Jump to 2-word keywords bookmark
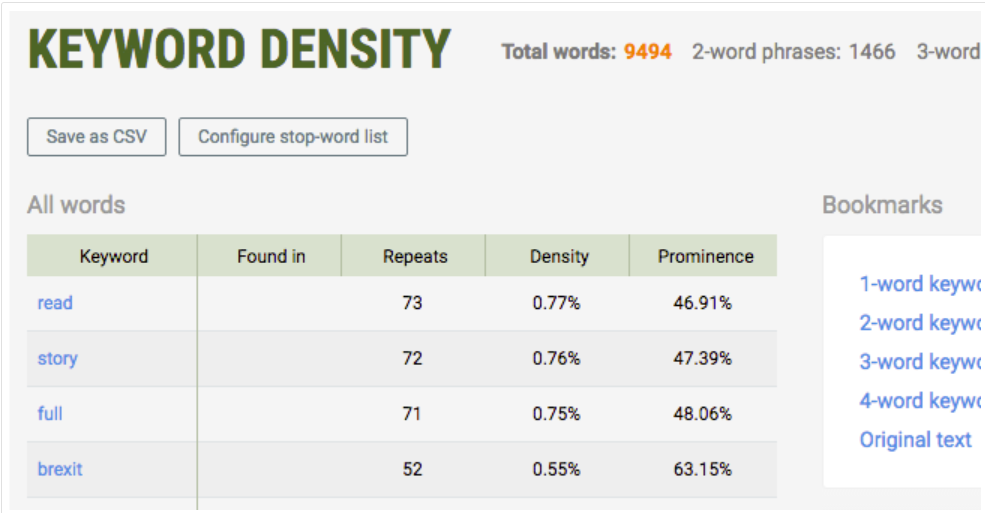Image resolution: width=985 pixels, height=513 pixels. click(920, 323)
